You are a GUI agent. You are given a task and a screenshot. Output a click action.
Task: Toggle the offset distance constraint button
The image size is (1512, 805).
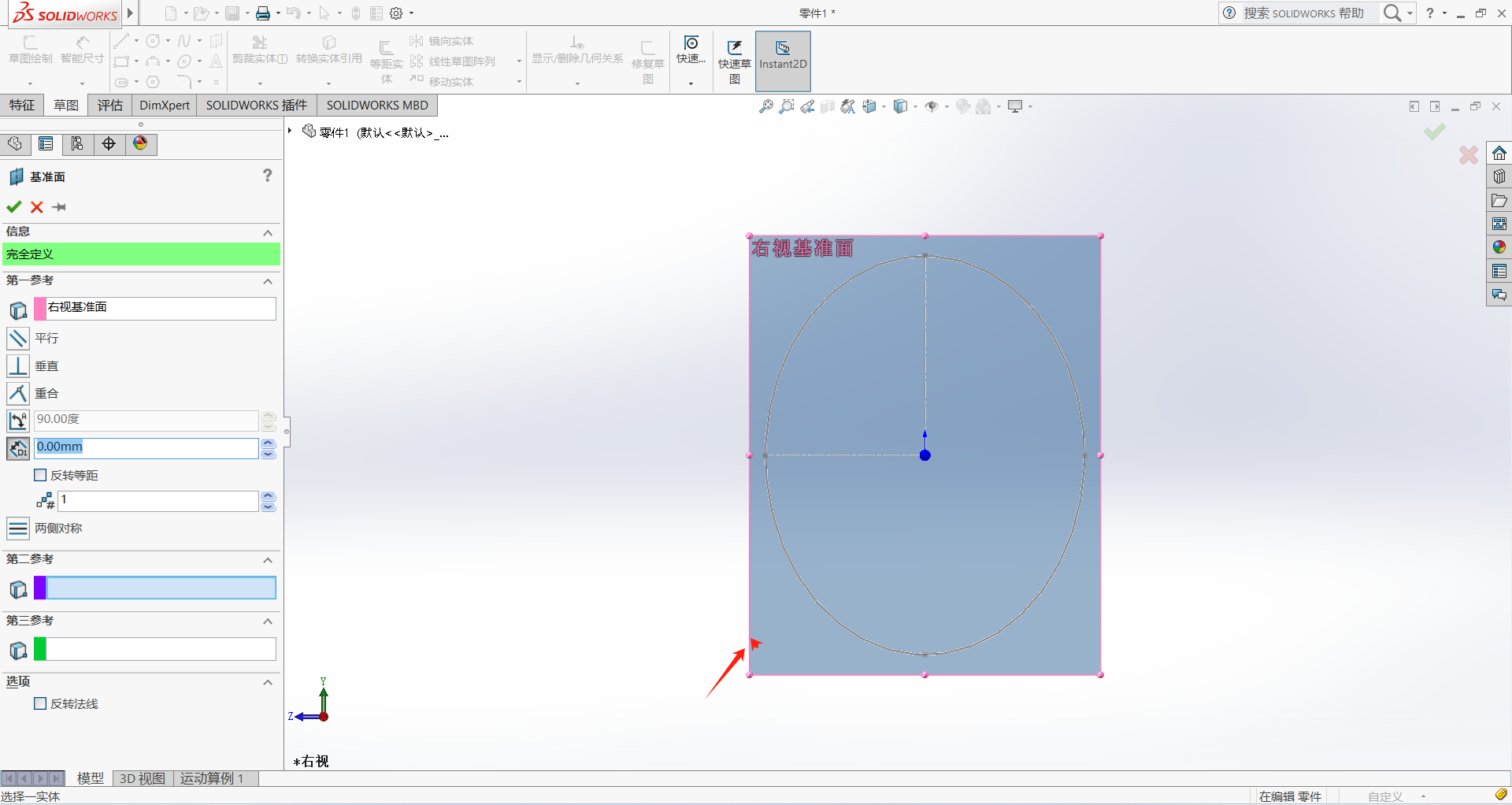18,448
